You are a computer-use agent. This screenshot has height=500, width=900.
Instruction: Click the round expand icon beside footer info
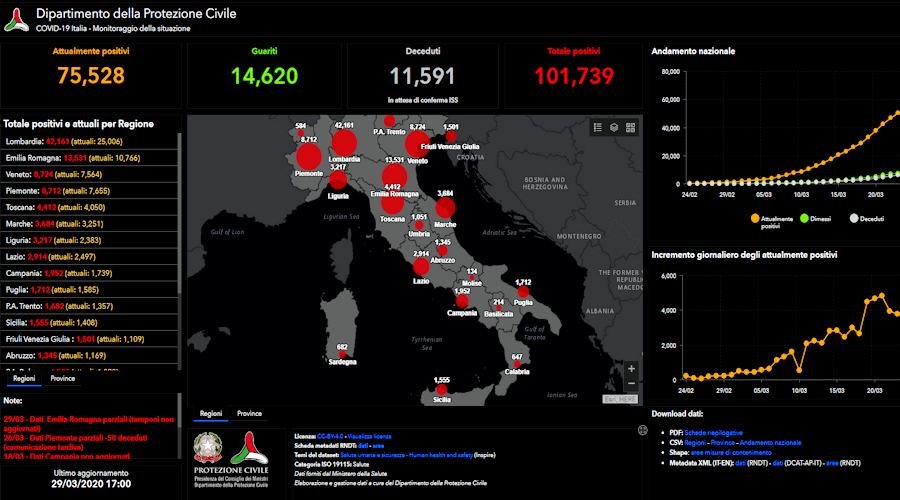(x=643, y=430)
